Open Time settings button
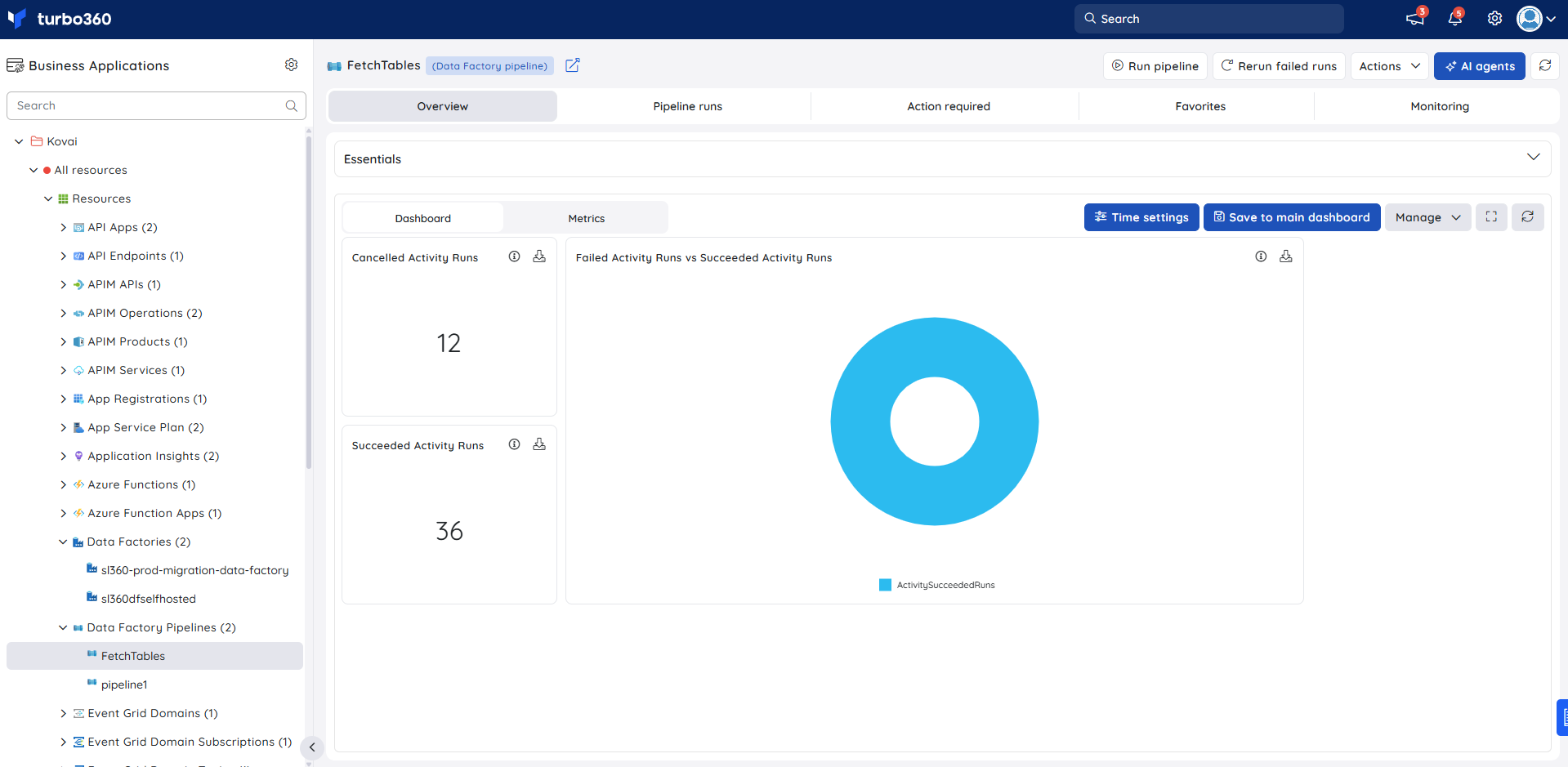This screenshot has width=1568, height=767. 1141,217
